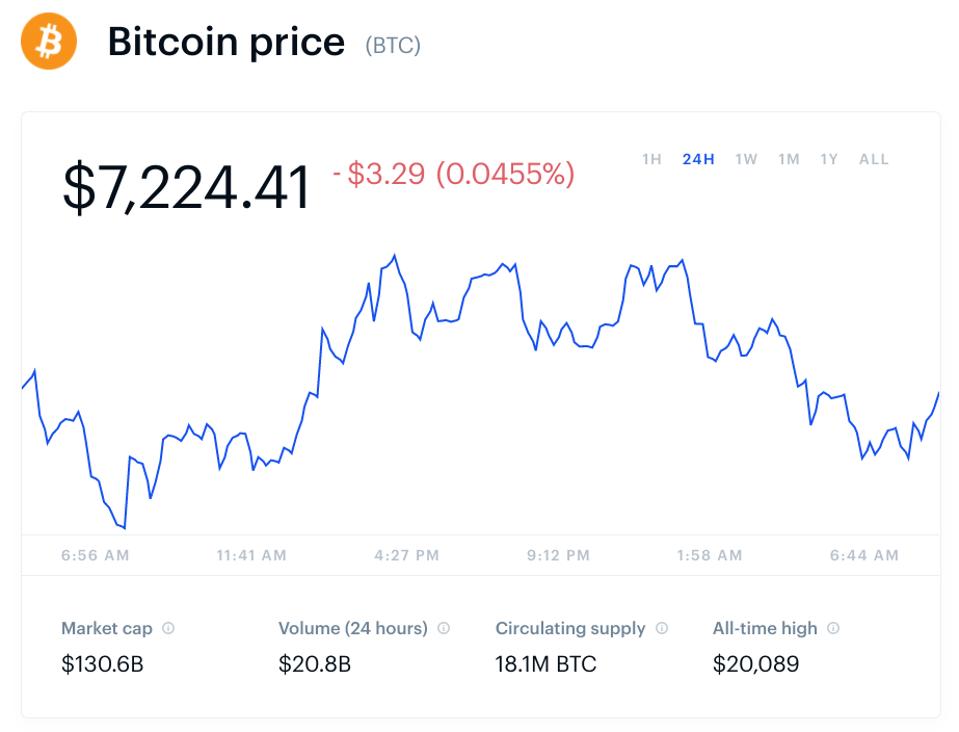Image resolution: width=959 pixels, height=732 pixels.
Task: View the 1Y price history
Action: click(828, 159)
